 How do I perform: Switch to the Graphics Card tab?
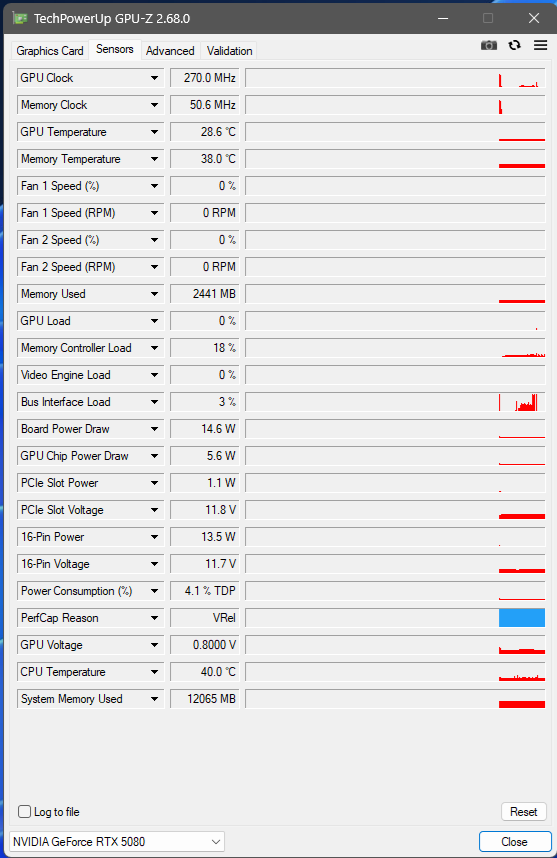(x=50, y=51)
